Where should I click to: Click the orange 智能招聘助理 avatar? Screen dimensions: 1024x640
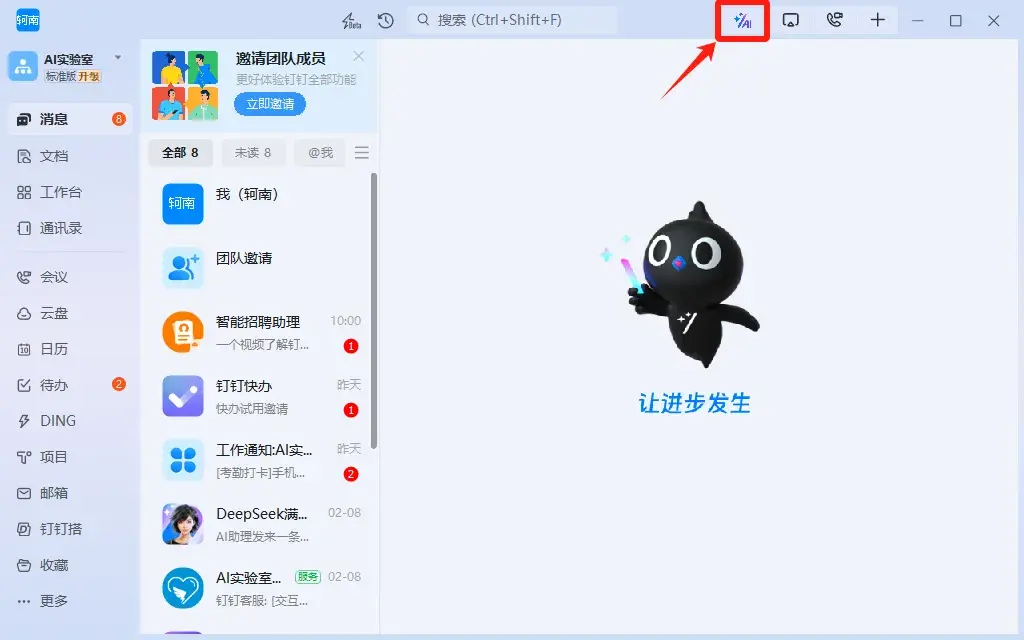(183, 332)
